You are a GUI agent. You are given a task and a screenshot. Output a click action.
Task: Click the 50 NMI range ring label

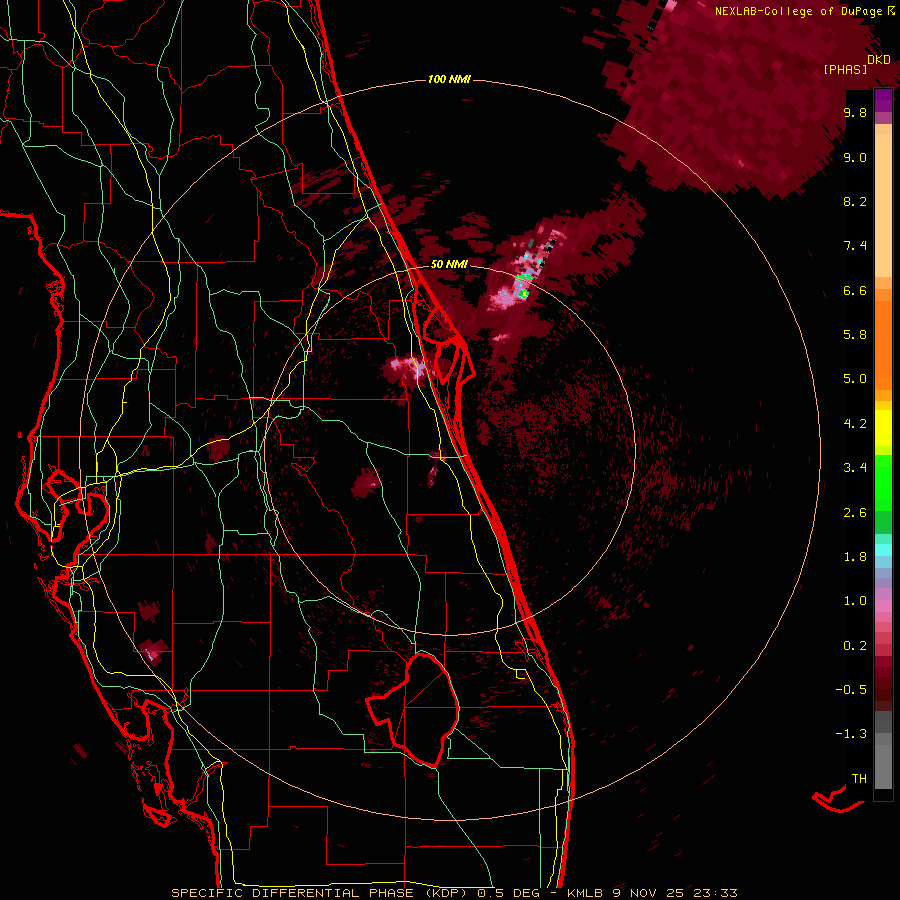pyautogui.click(x=449, y=264)
